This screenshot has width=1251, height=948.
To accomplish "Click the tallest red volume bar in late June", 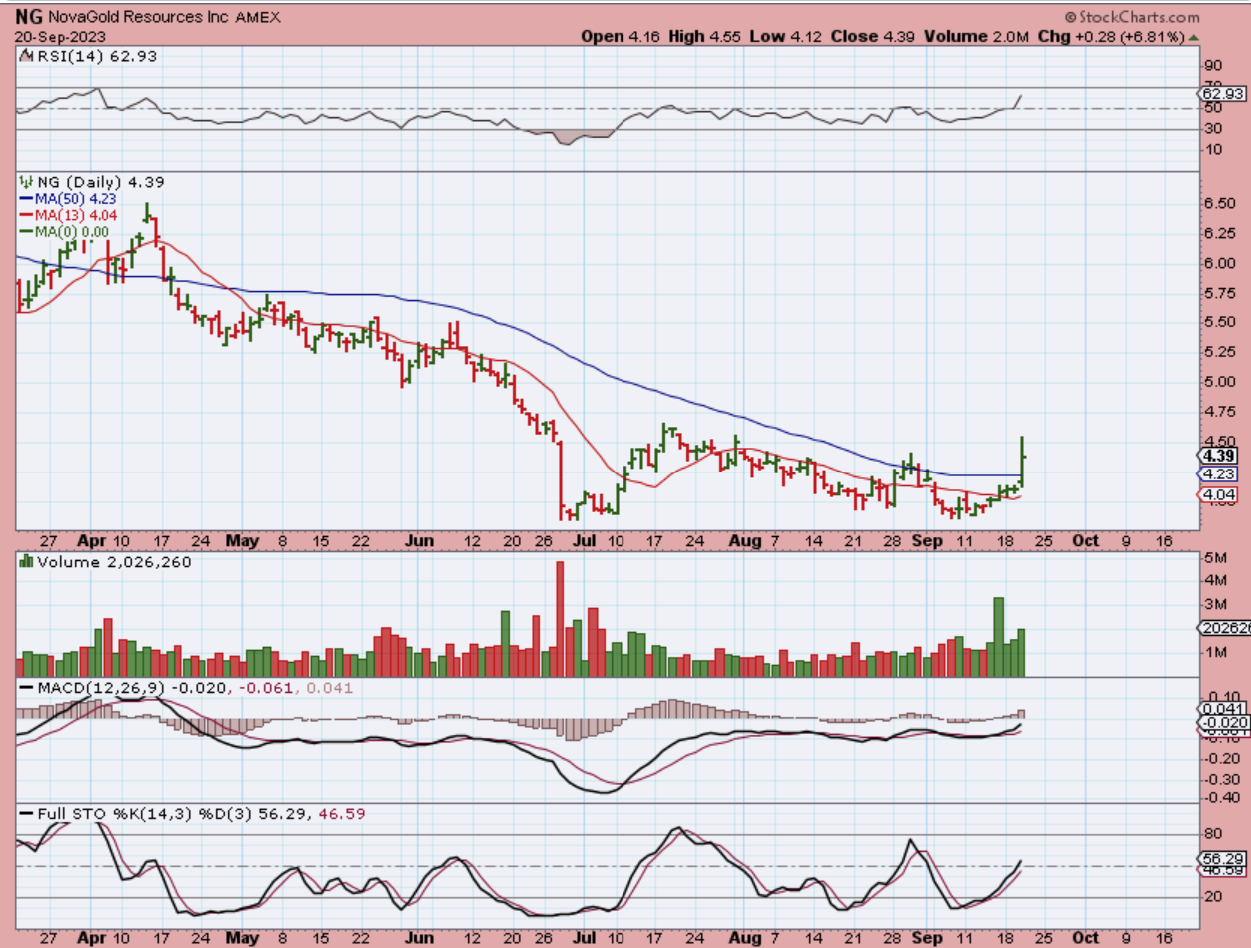I will [x=560, y=619].
